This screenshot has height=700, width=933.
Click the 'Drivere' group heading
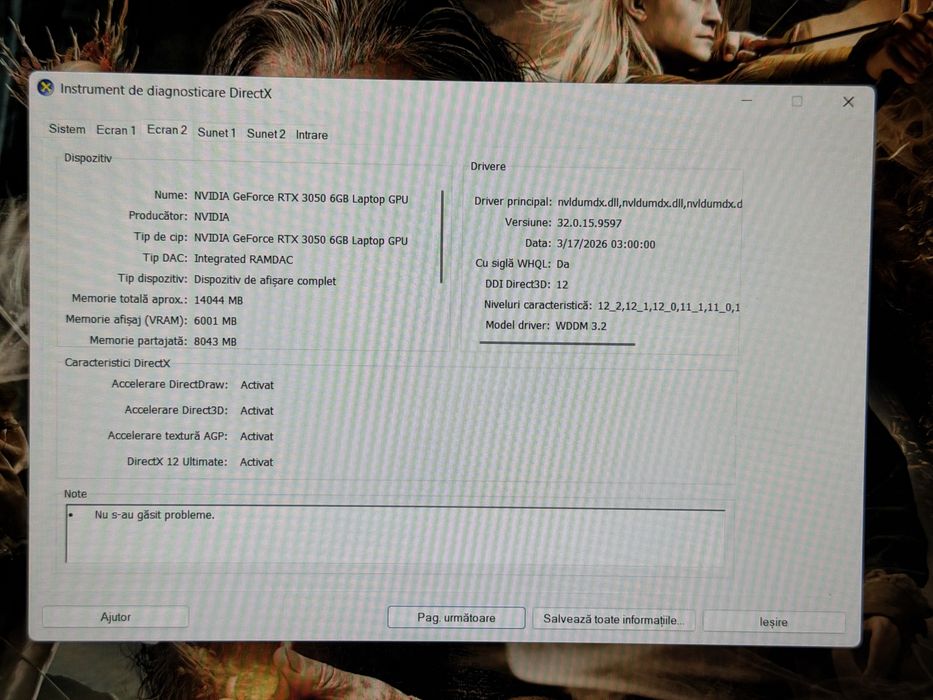(x=488, y=167)
